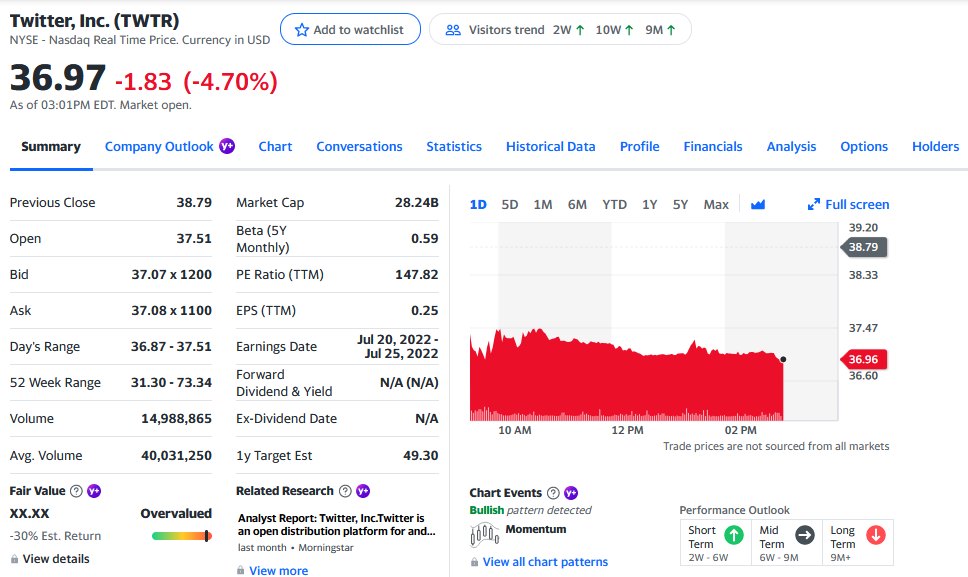Click the red Long Term down arrow
The image size is (968, 577).
[x=875, y=535]
